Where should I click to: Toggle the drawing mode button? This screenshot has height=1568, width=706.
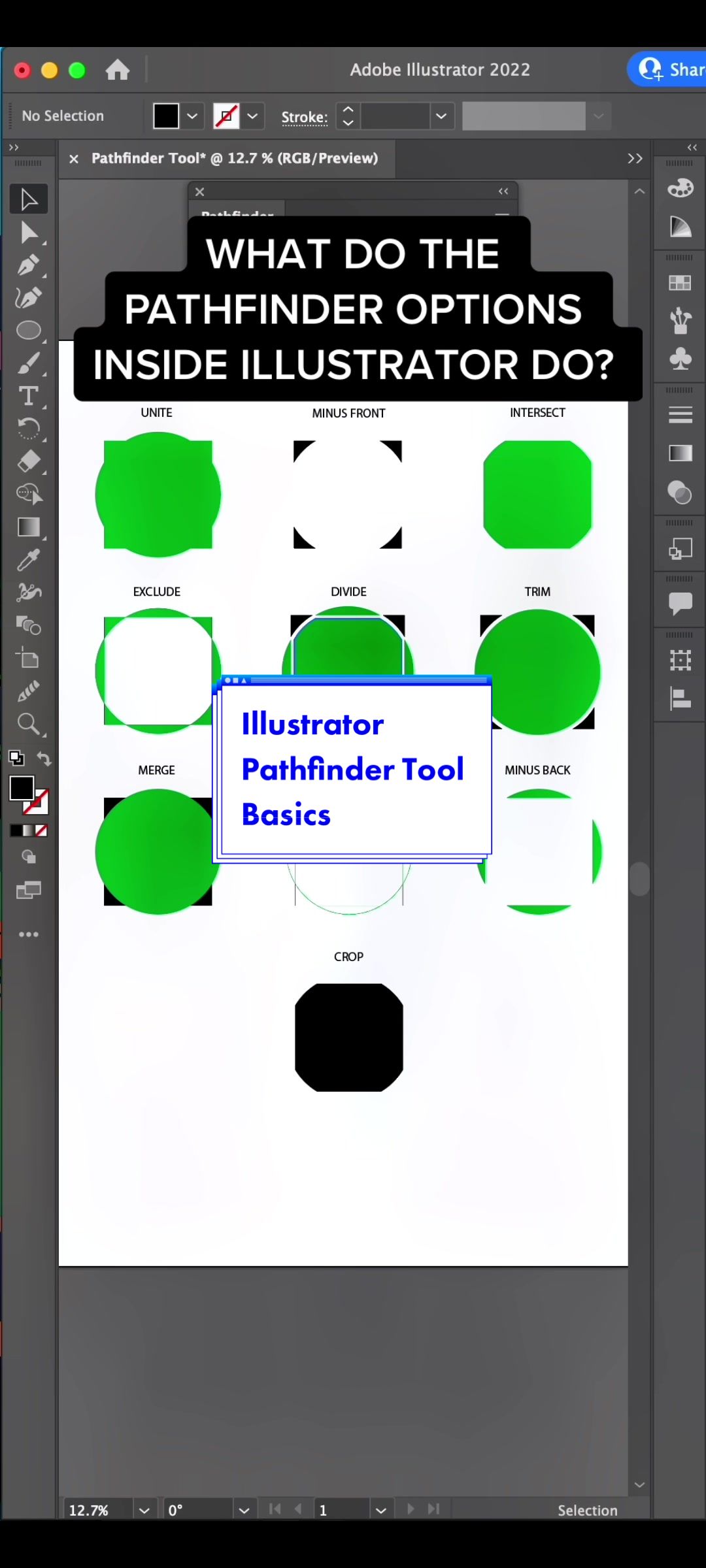pyautogui.click(x=29, y=857)
